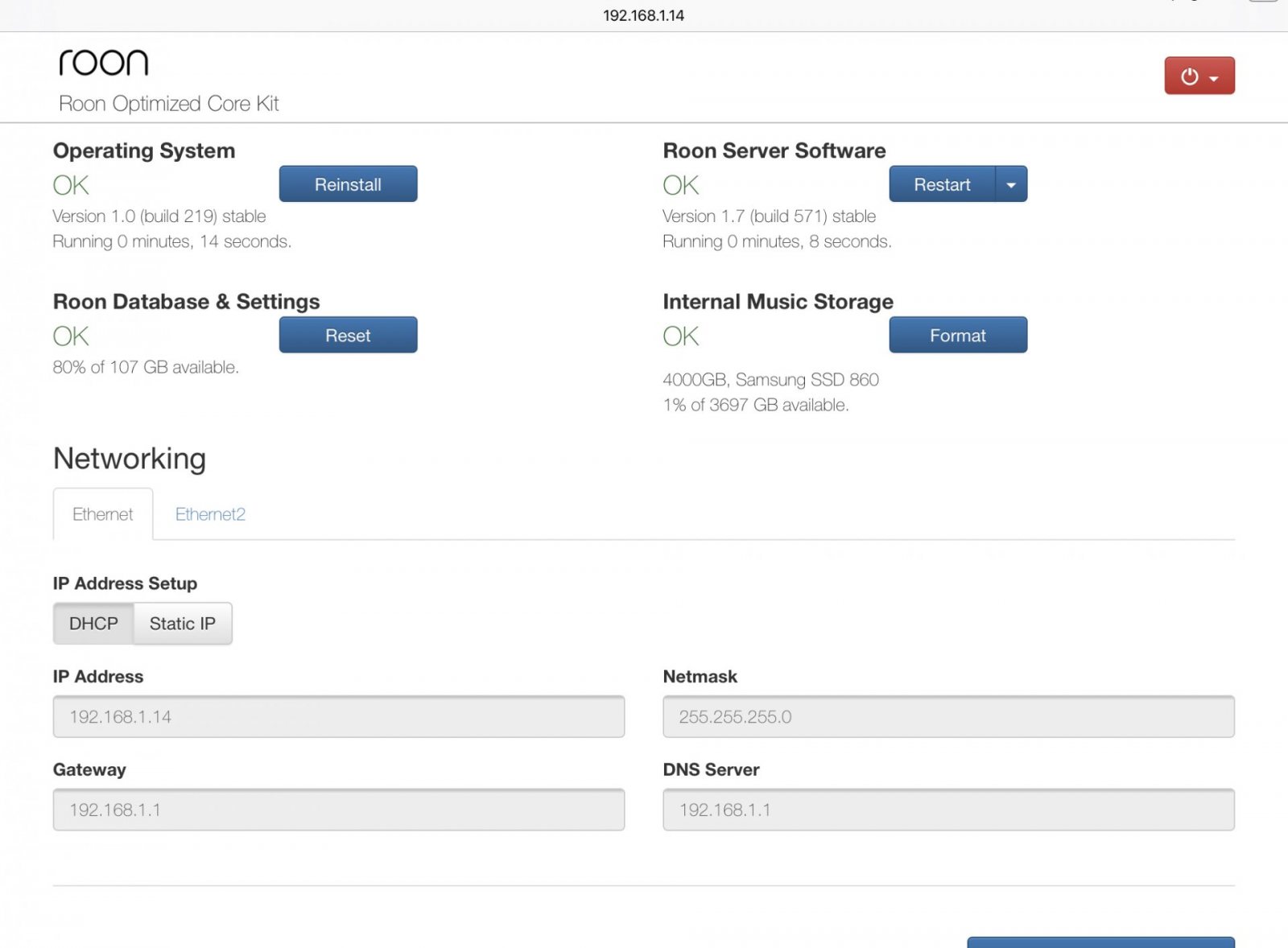Screen dimensions: 1288x948
Task: Click the Database & Settings OK status
Action: pyautogui.click(x=71, y=336)
